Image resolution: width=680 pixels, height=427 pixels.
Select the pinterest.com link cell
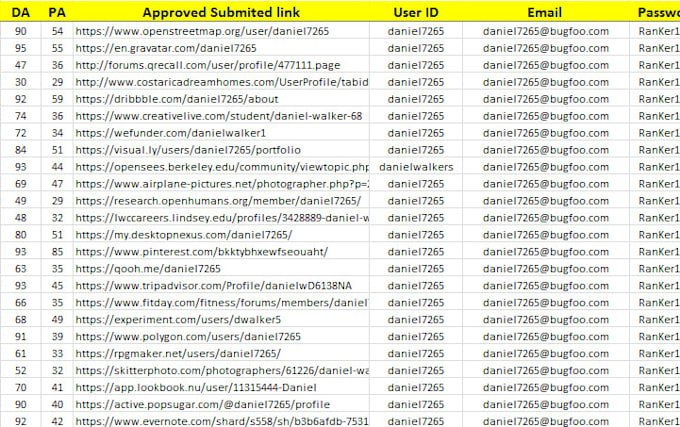(x=221, y=251)
